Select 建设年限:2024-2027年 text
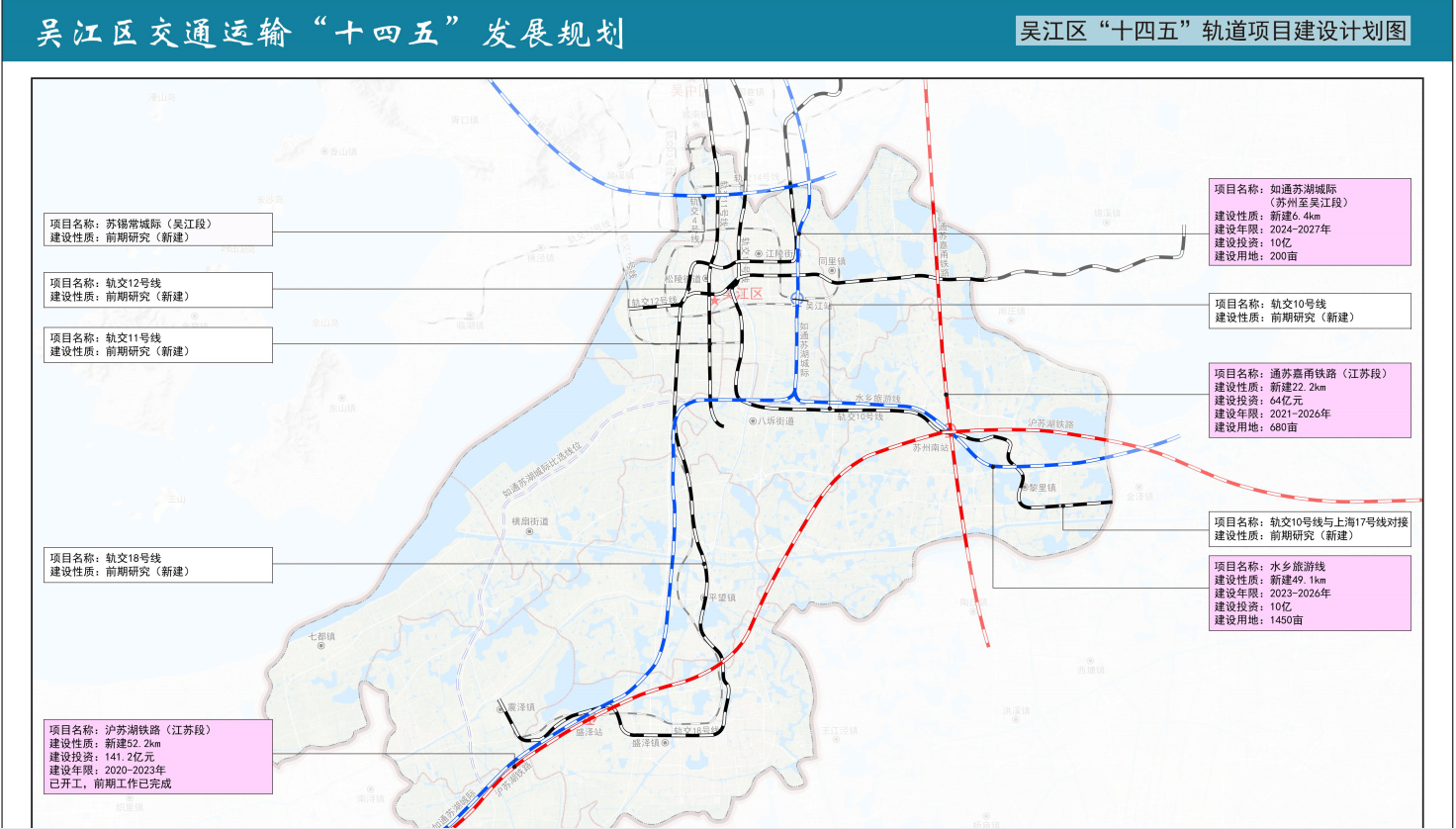The image size is (1456, 829). (x=1272, y=229)
